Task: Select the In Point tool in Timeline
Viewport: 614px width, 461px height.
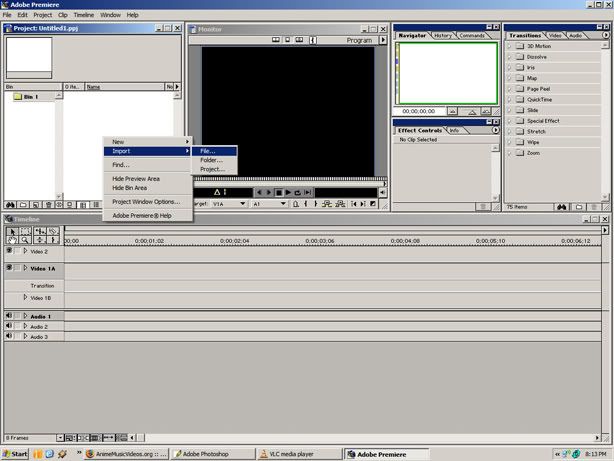Action: 53,240
